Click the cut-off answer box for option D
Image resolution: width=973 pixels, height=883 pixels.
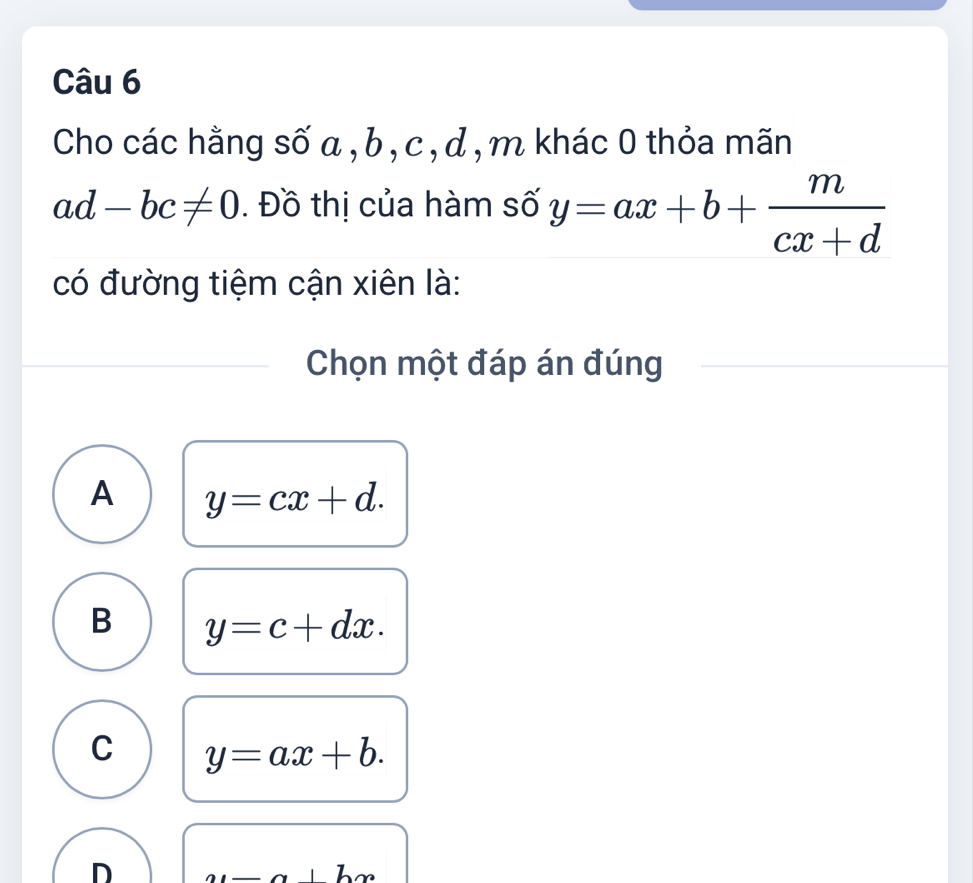(295, 858)
